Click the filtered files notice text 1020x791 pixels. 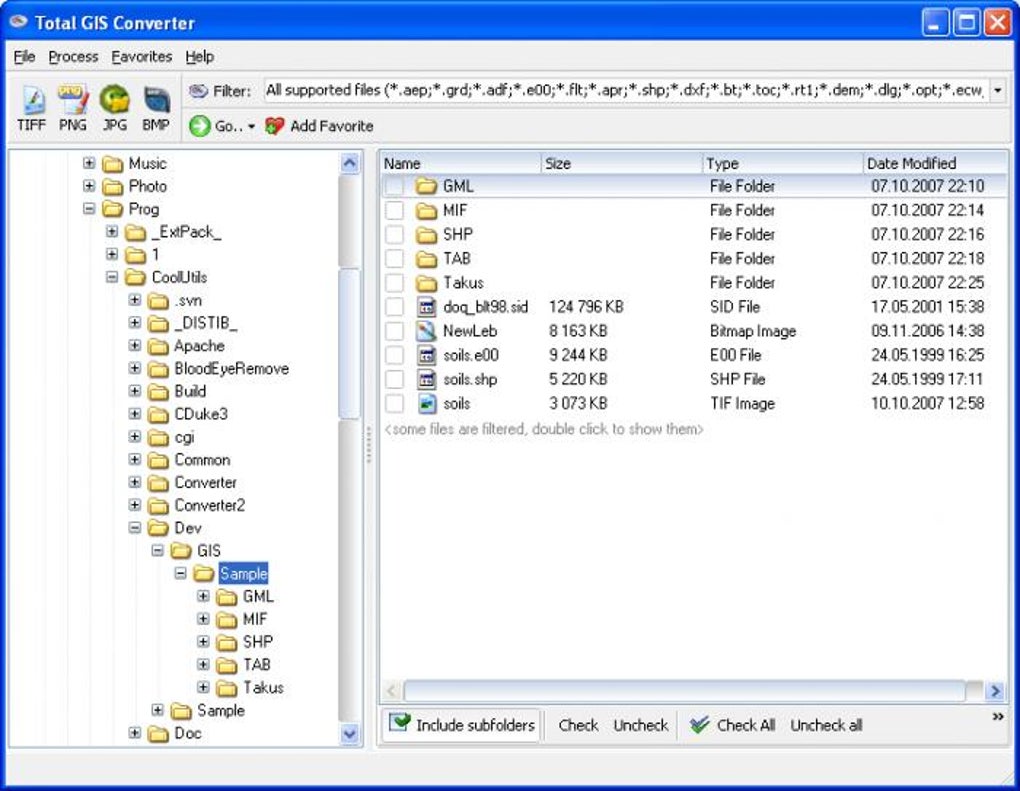click(x=544, y=429)
